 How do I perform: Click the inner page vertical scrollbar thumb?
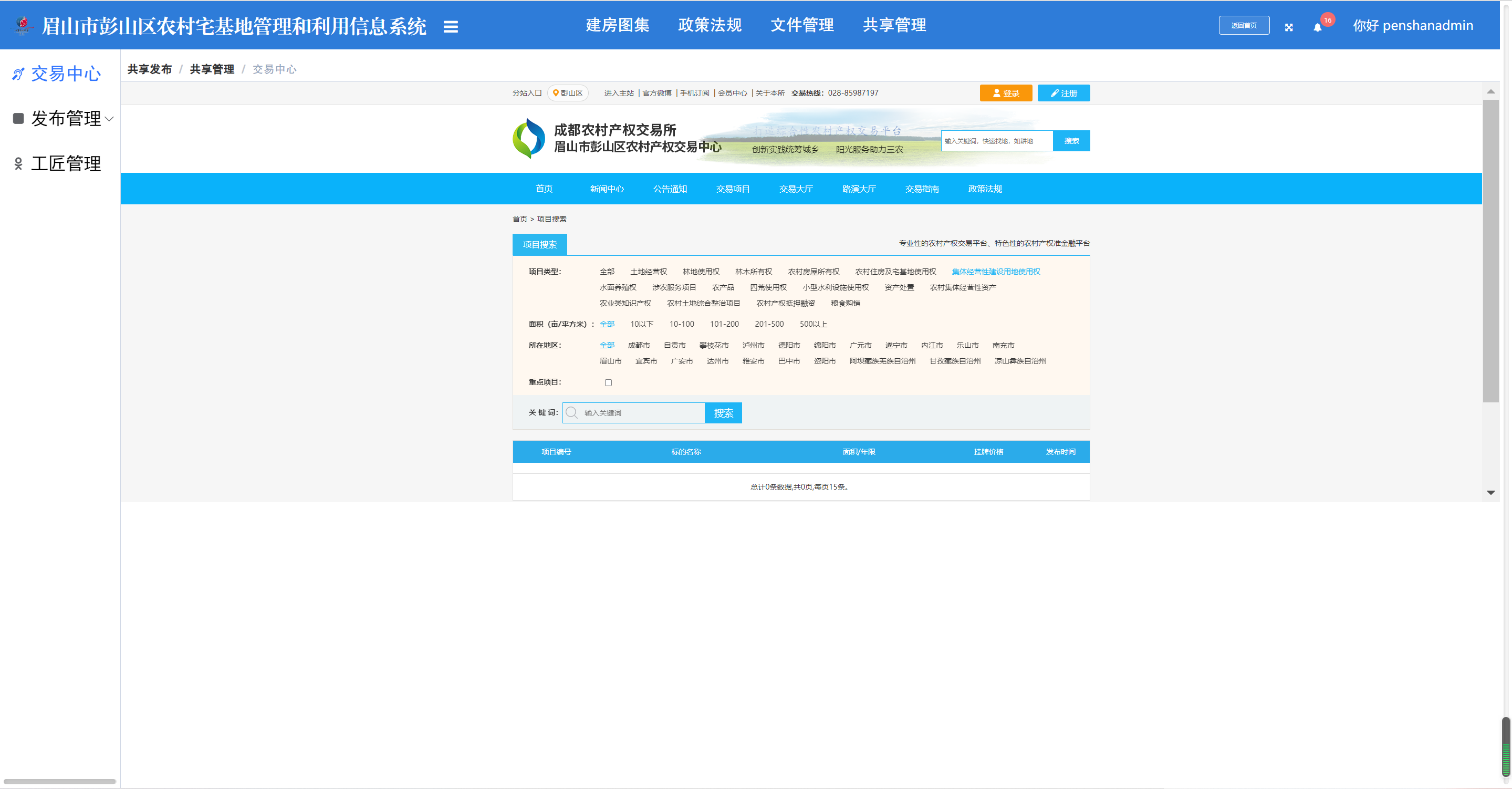(x=1490, y=251)
